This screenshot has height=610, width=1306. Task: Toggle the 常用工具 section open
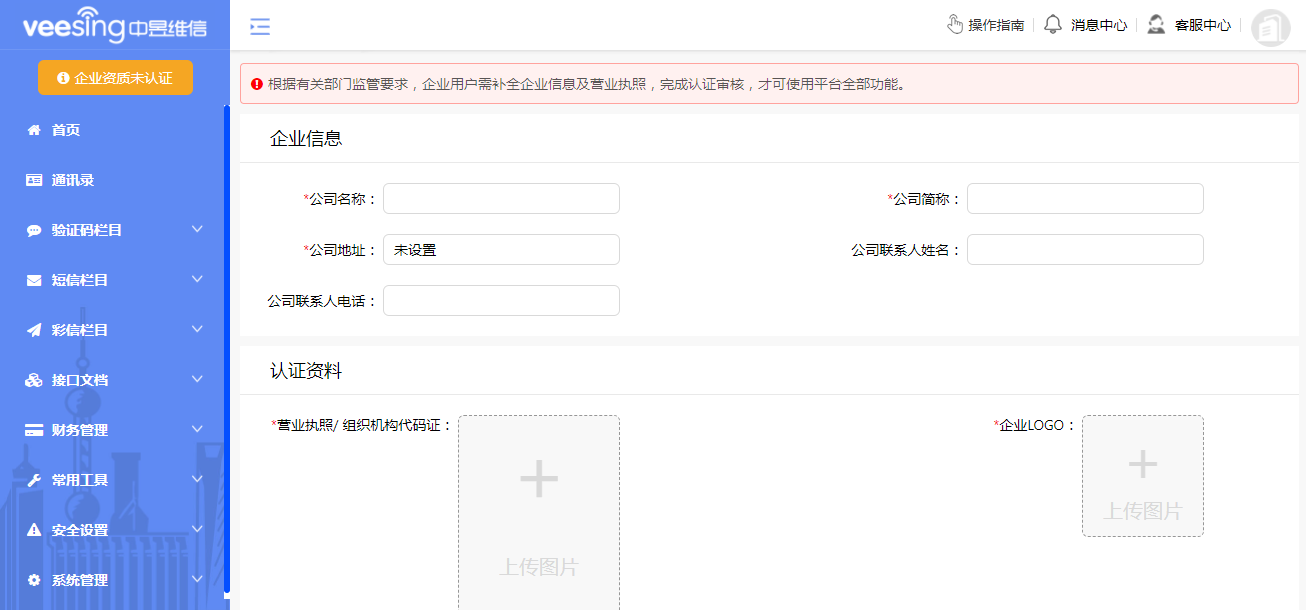197,479
